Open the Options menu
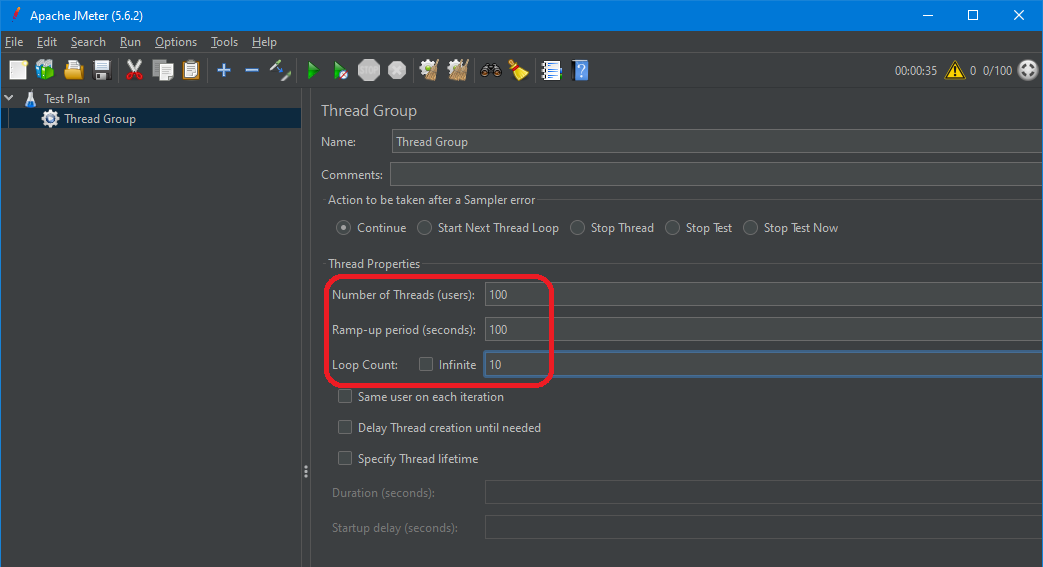This screenshot has width=1043, height=567. tap(176, 42)
